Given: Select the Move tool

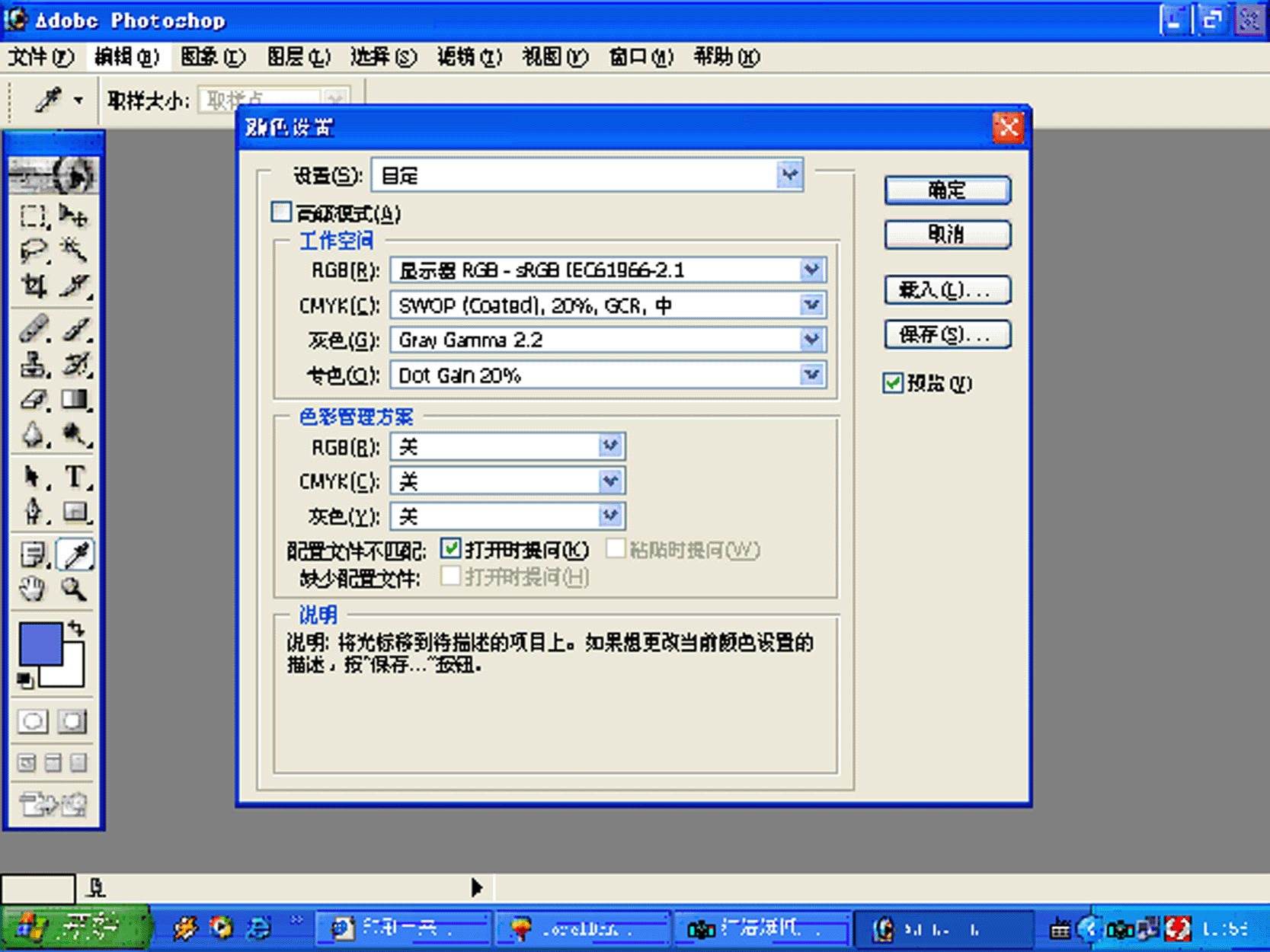Looking at the screenshot, I should (75, 217).
